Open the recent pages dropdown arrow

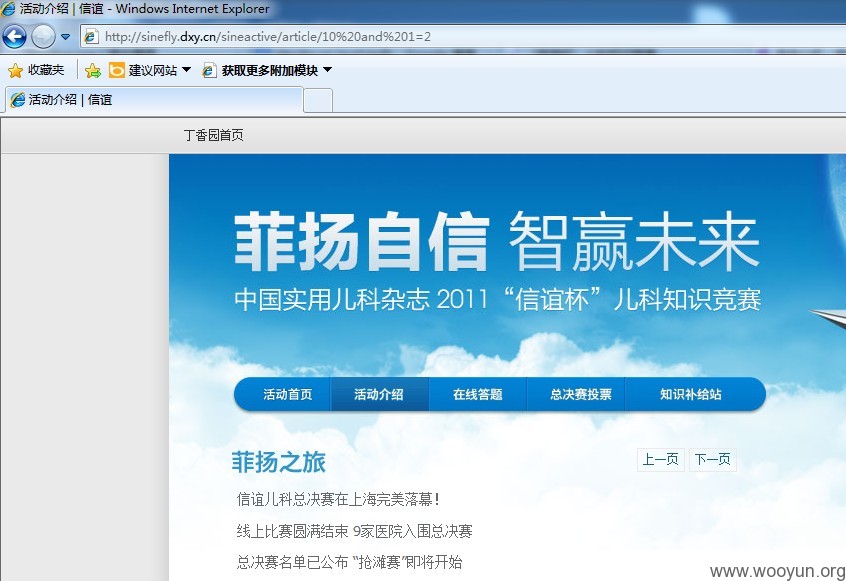coord(65,37)
